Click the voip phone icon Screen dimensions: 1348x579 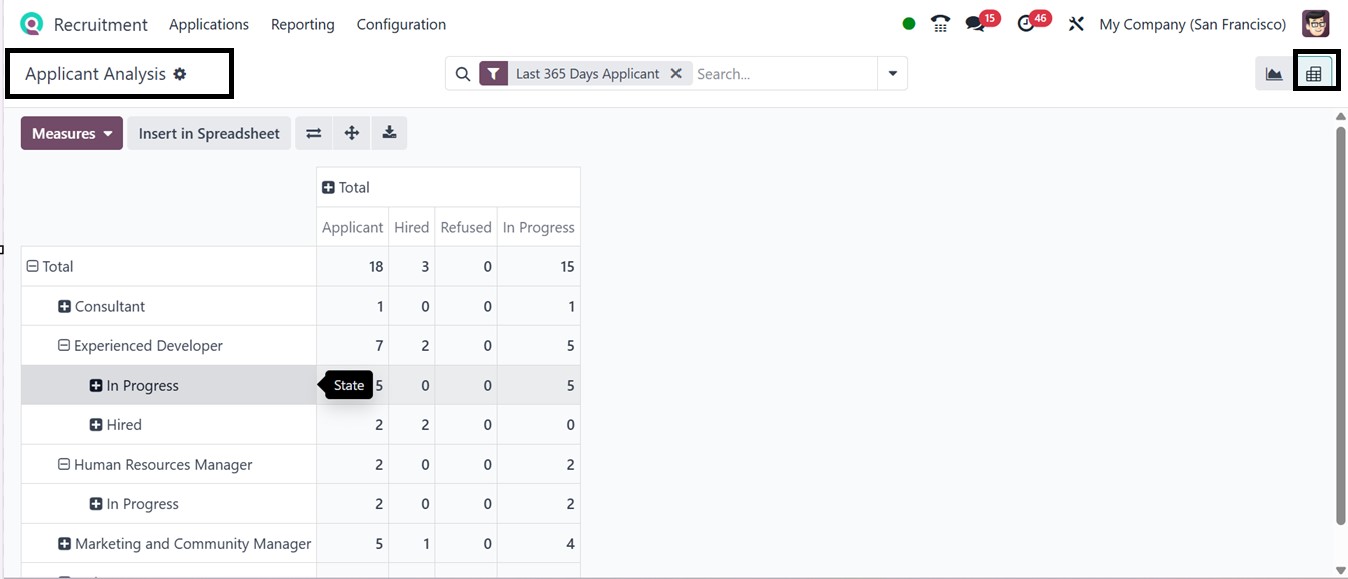tap(940, 24)
